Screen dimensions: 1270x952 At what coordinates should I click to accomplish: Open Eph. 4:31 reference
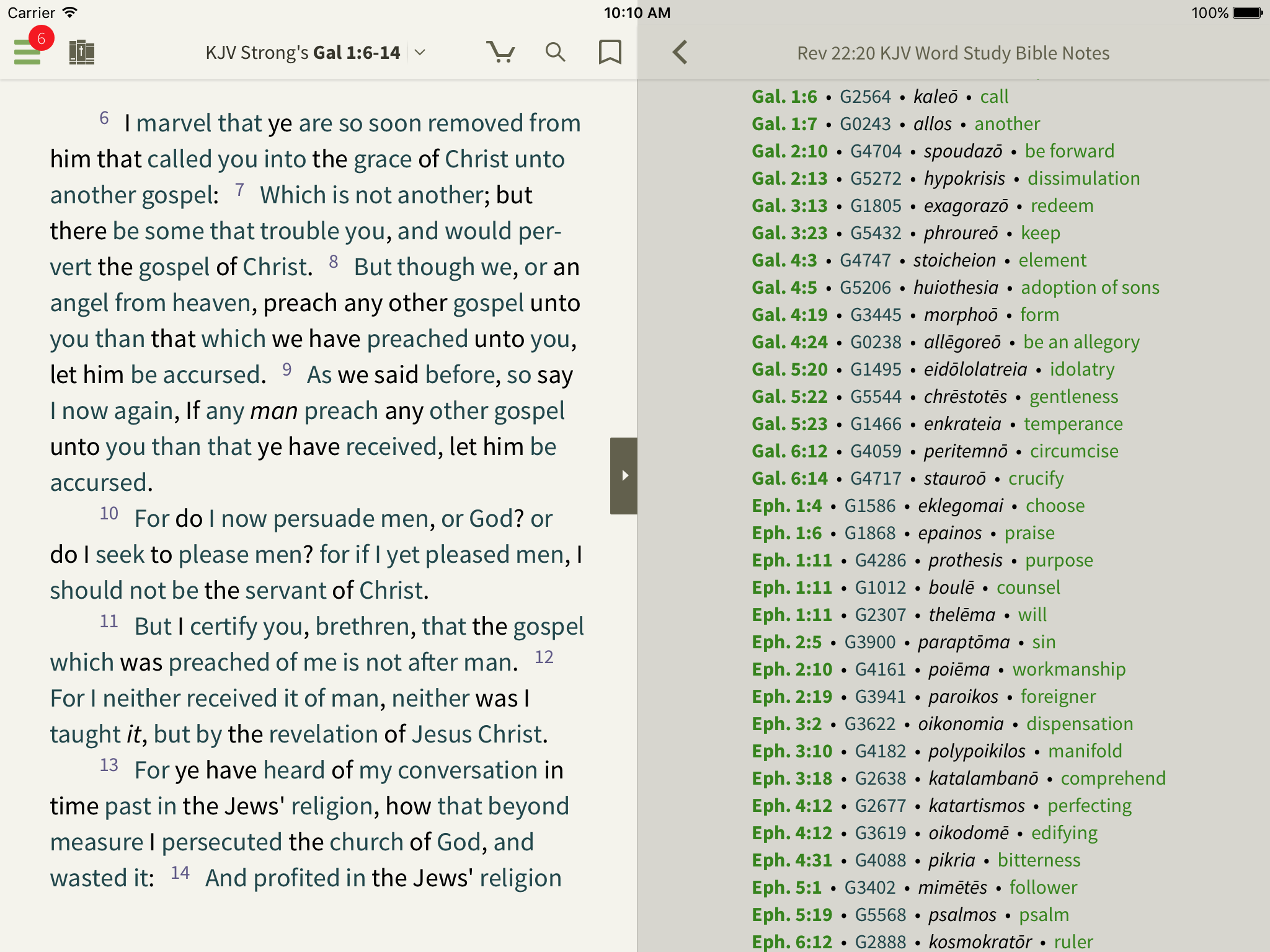tap(792, 860)
